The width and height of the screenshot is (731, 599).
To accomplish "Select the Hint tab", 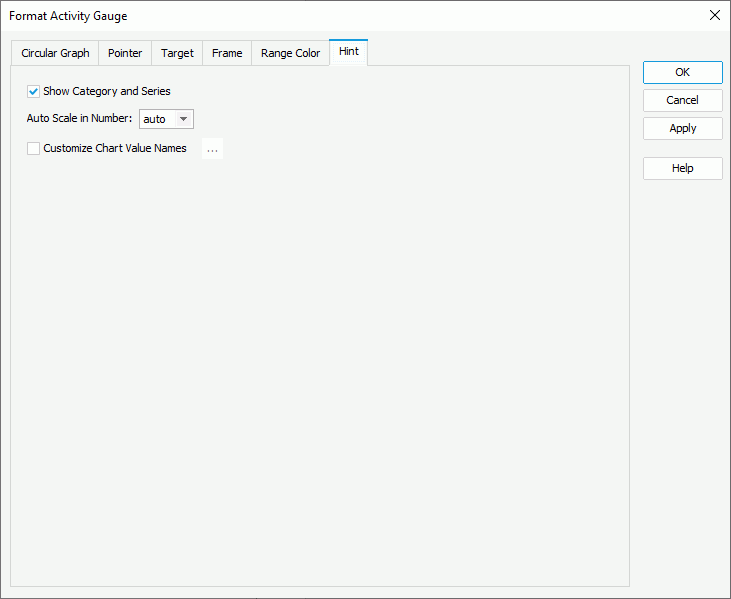I will point(349,52).
